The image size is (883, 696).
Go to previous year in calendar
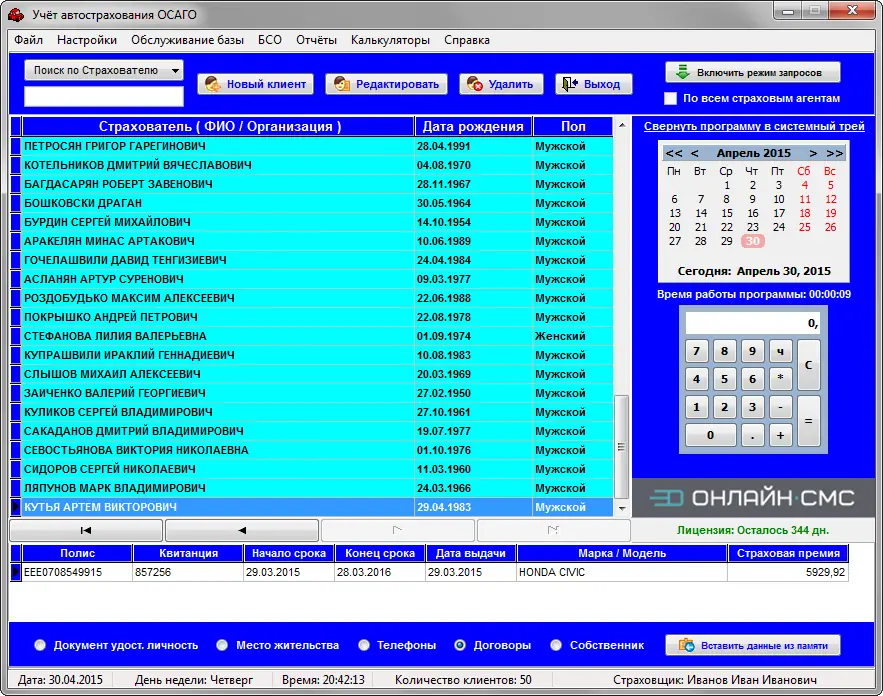point(674,153)
